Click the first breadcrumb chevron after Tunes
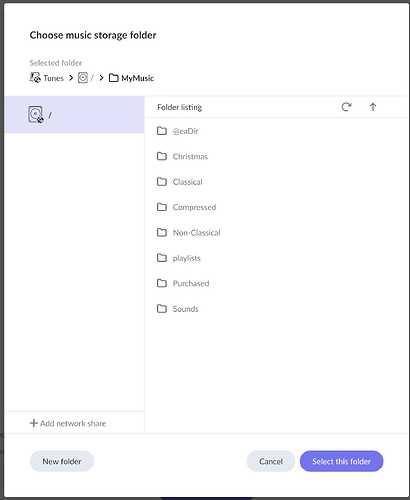Image resolution: width=410 pixels, height=500 pixels. tap(71, 78)
